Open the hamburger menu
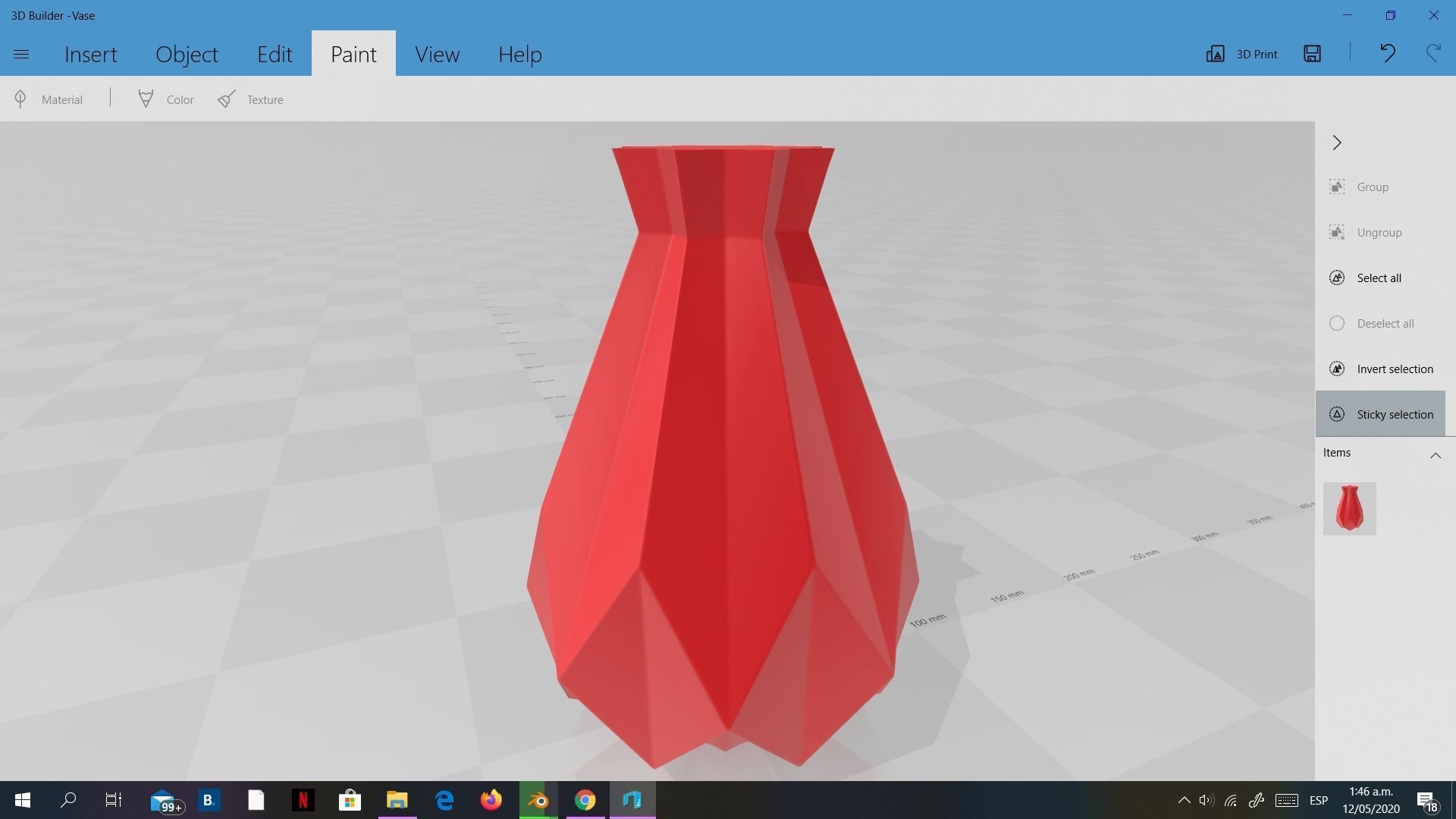The height and width of the screenshot is (819, 1456). pos(21,54)
